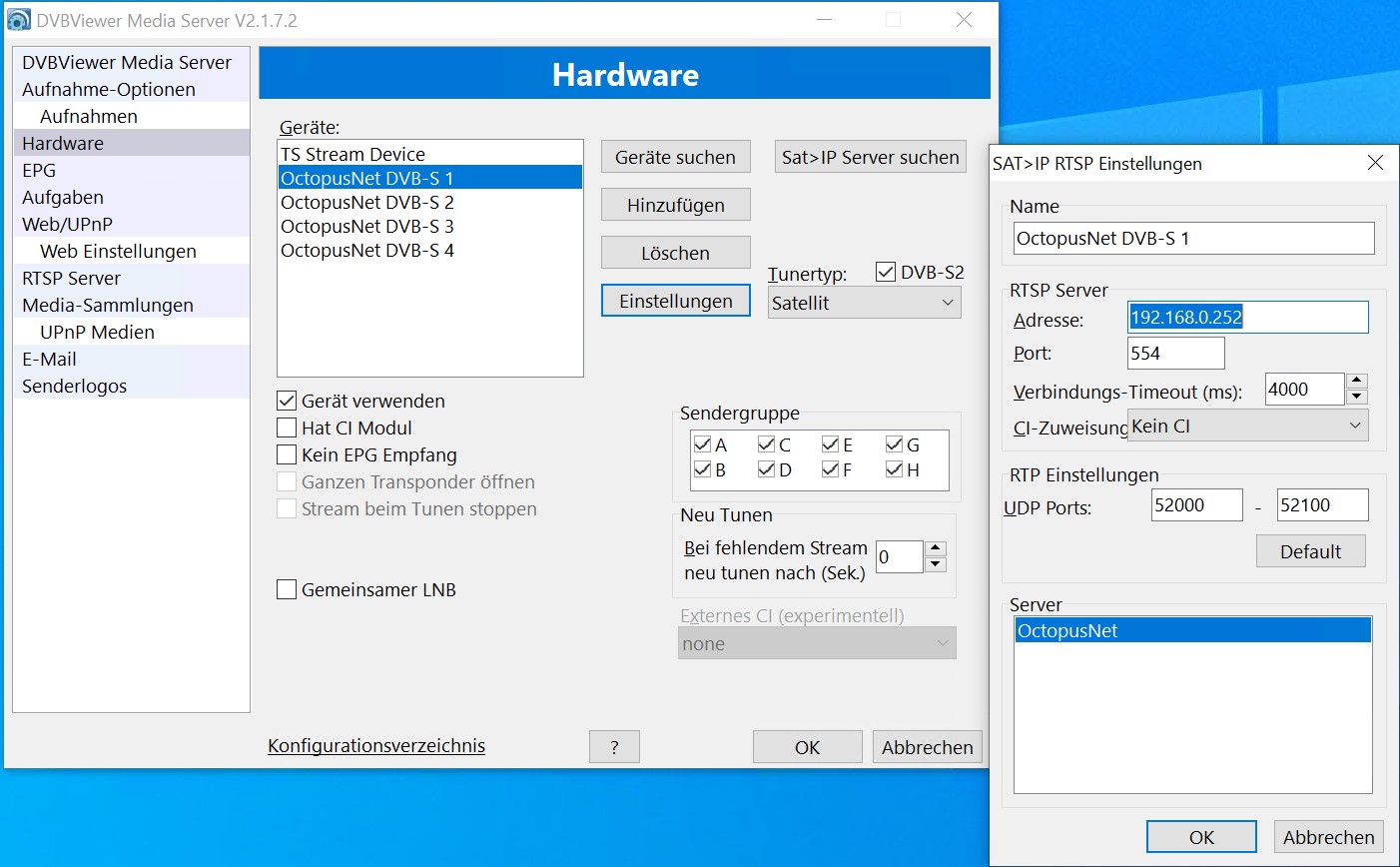Click the Verbindungs-Timeout field showing 4000
Image resolution: width=1400 pixels, height=867 pixels.
(1304, 390)
